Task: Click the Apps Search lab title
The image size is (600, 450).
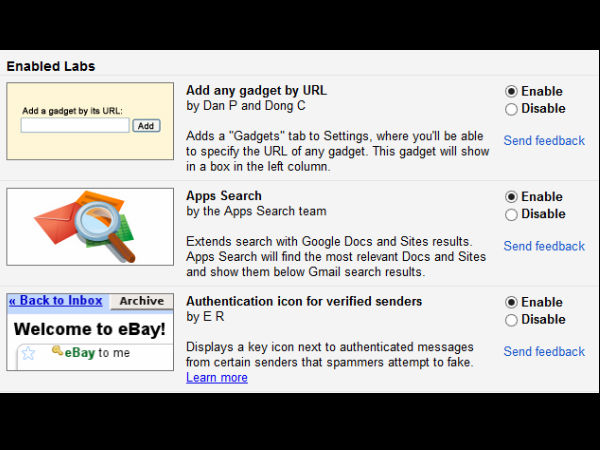Action: click(x=223, y=196)
